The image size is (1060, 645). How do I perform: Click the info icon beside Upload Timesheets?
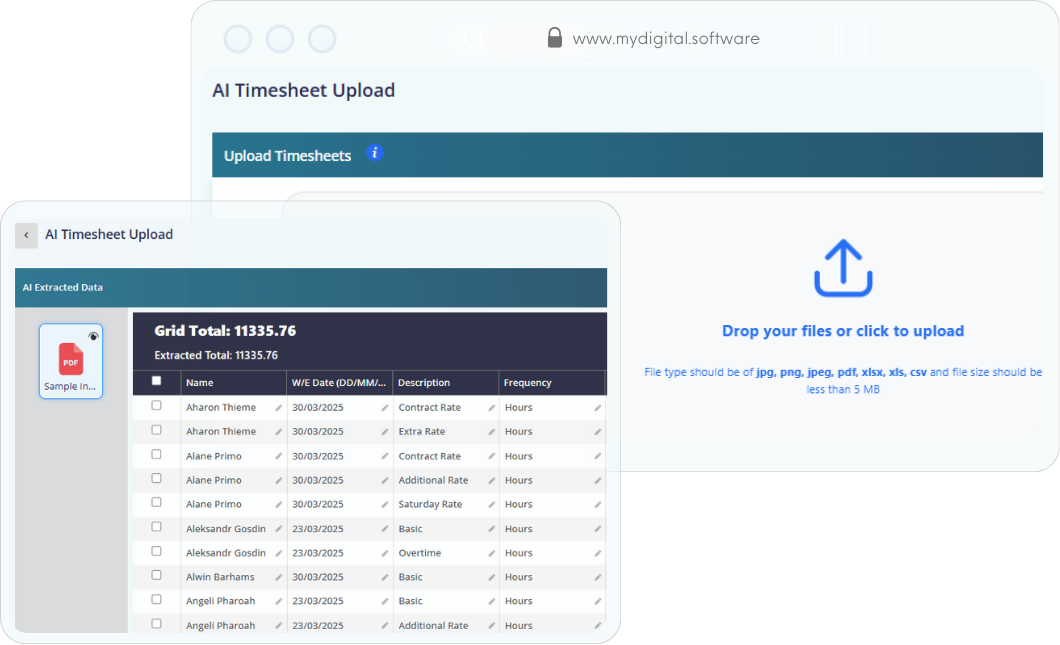pyautogui.click(x=375, y=153)
